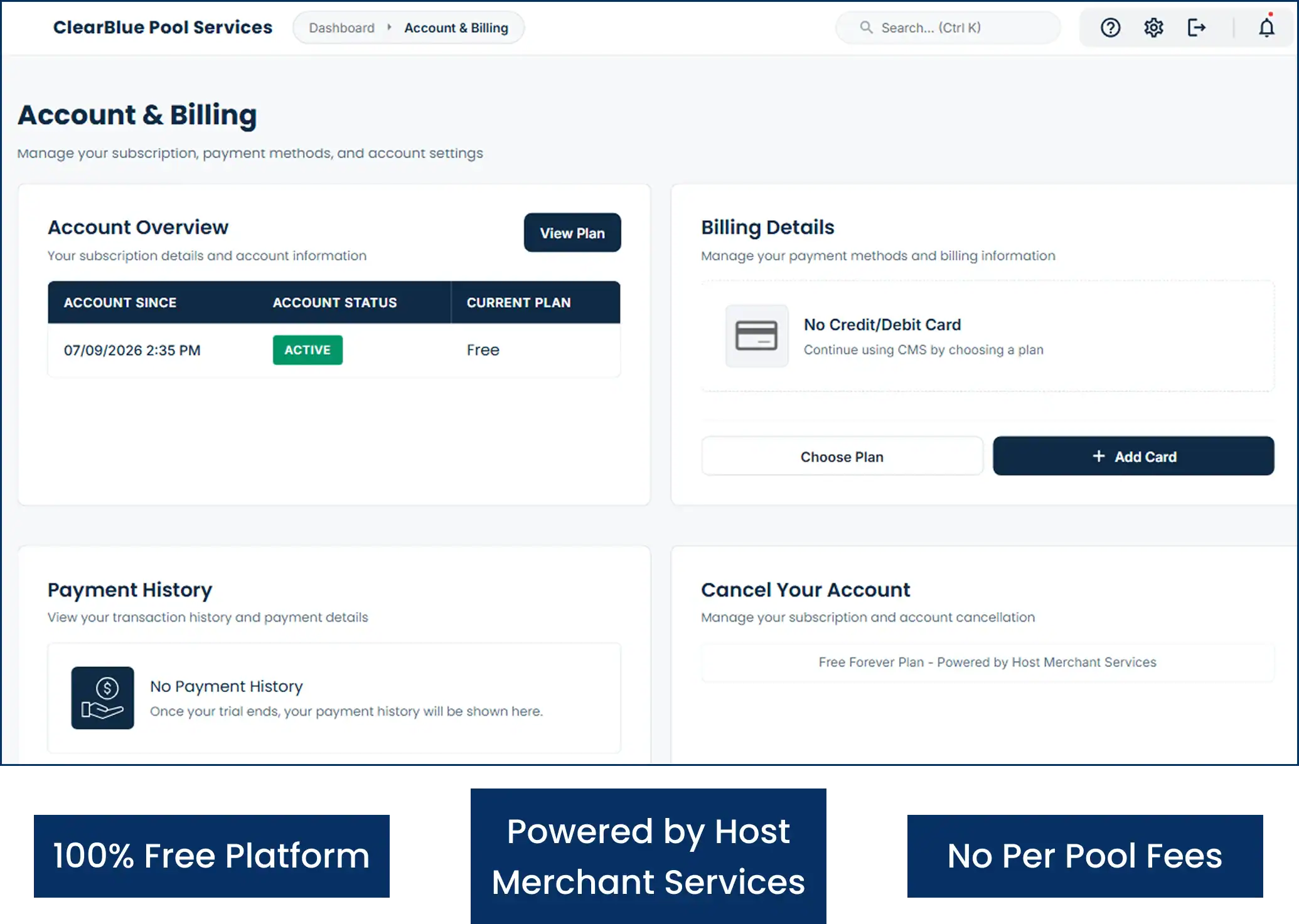Click the ACCOUNT STATUS column header
1299x924 pixels.
tap(334, 302)
